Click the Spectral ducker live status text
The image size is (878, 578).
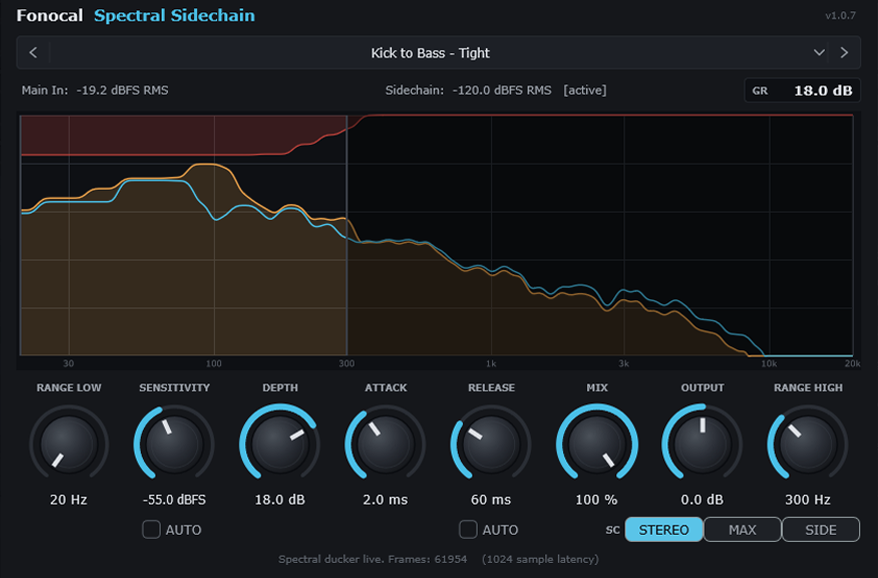[372, 559]
